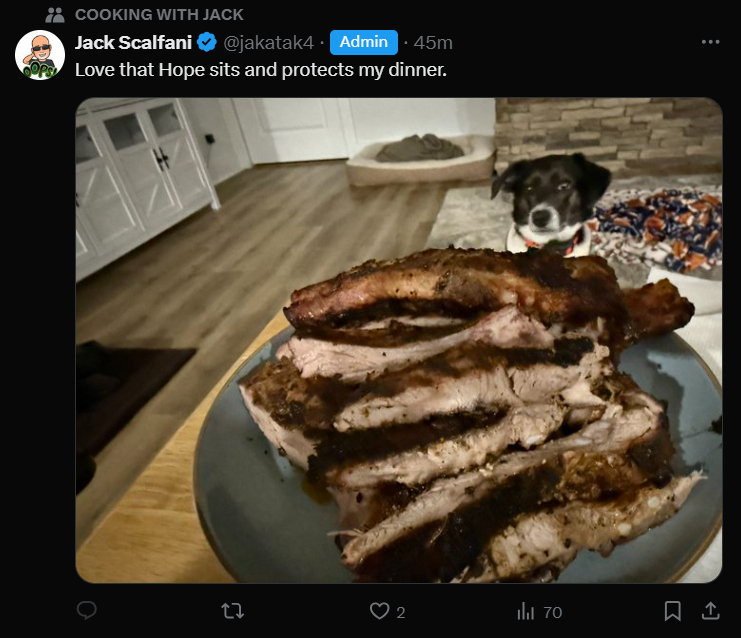Repost the tweet using the retweet icon

coord(233,611)
